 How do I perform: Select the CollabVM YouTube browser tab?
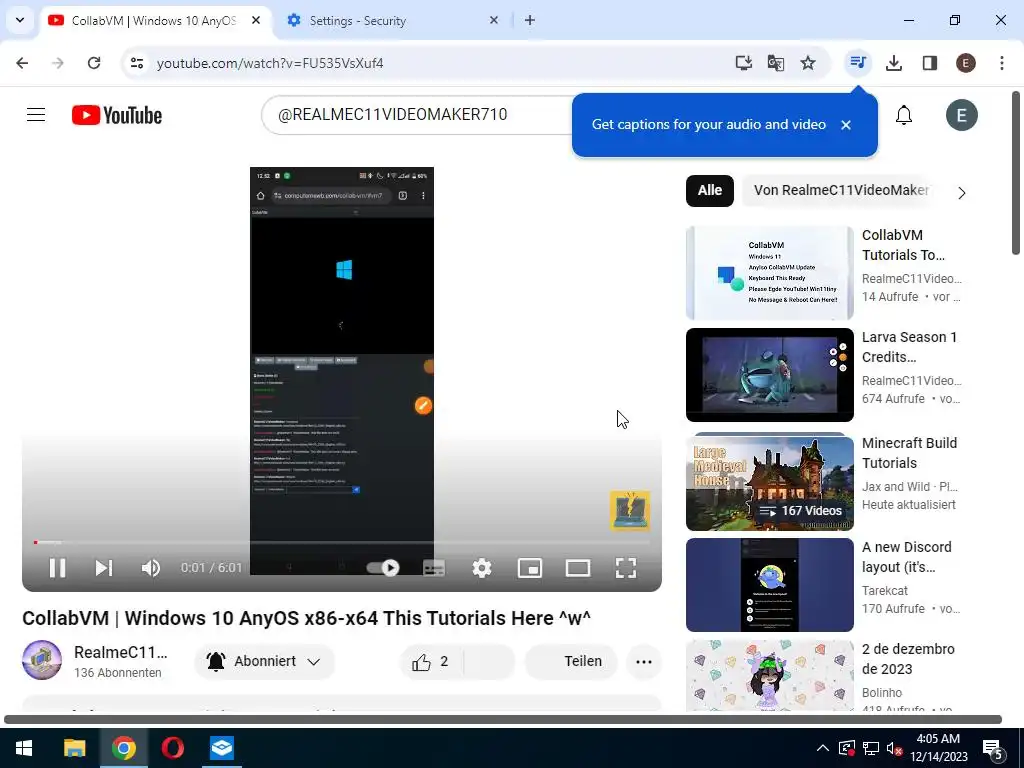[x=153, y=21]
